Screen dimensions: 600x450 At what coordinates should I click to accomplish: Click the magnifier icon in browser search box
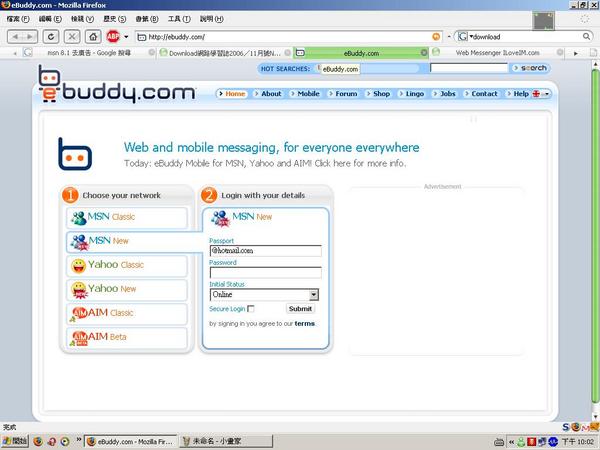(x=586, y=37)
